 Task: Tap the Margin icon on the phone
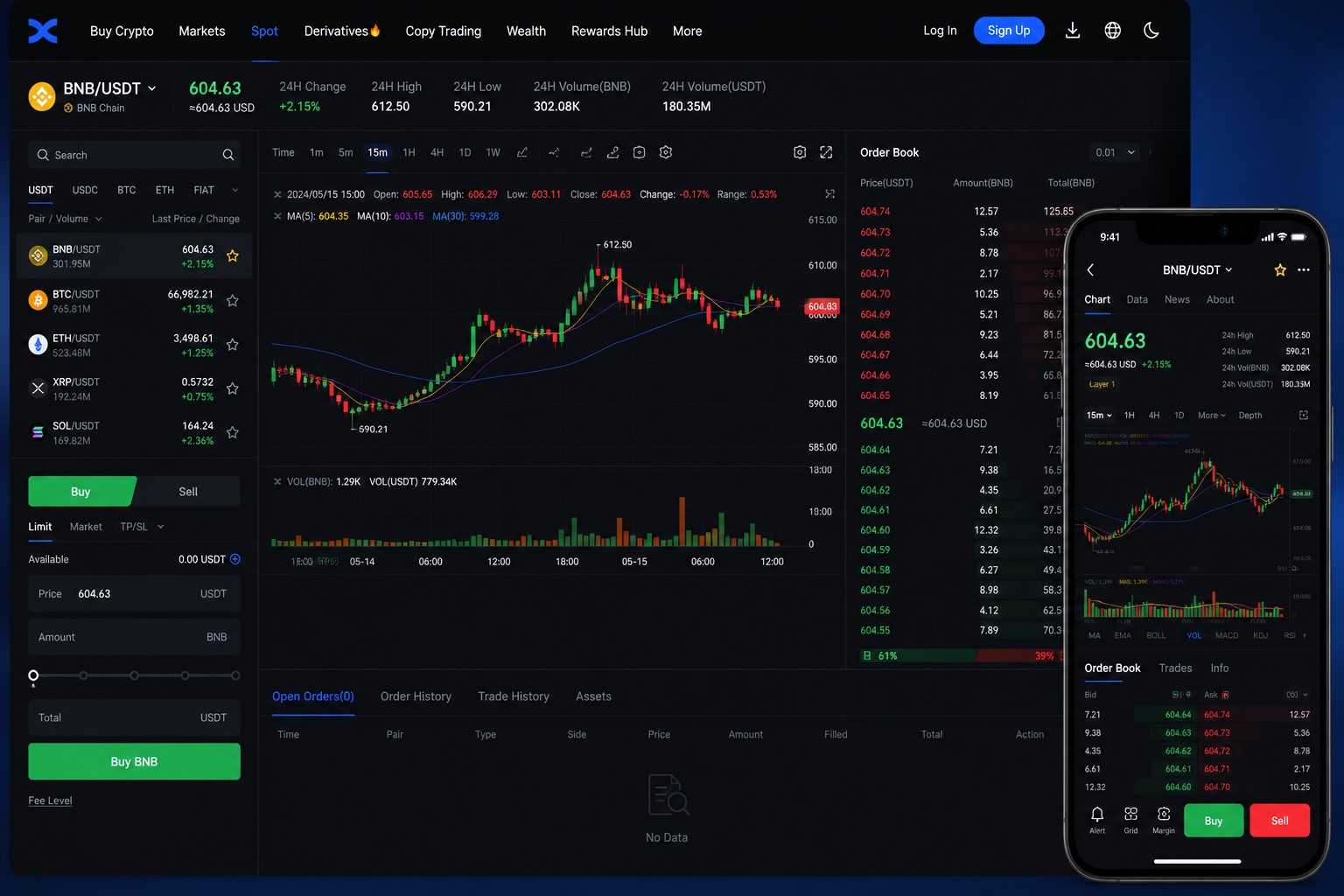coord(1164,820)
